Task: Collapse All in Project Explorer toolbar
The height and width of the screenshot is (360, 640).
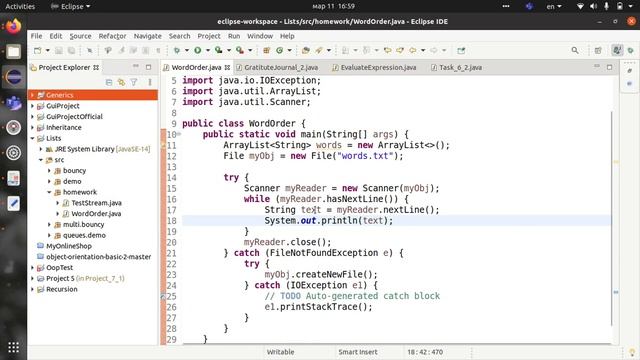Action: (109, 82)
